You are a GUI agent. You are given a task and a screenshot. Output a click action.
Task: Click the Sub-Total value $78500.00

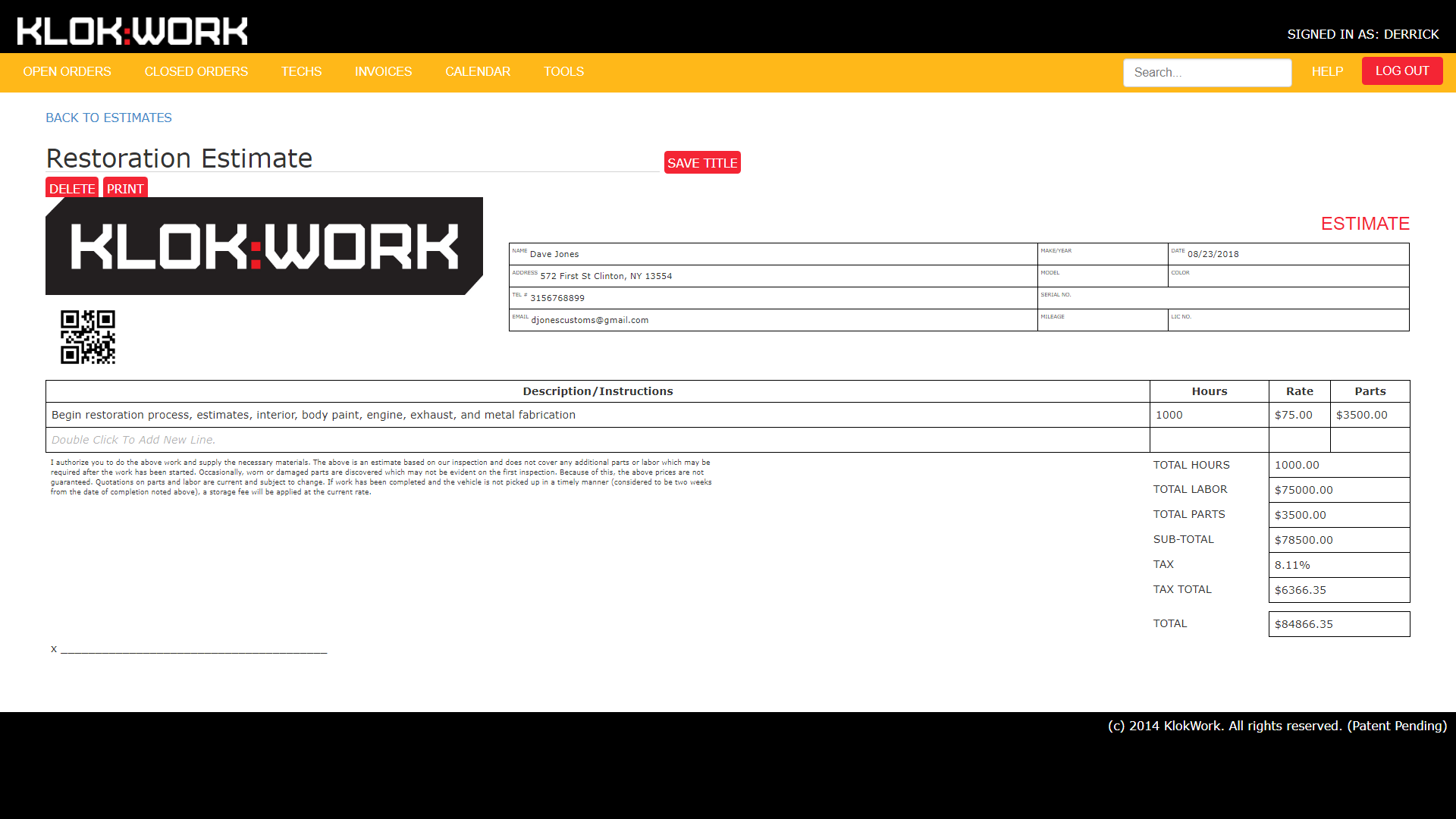[x=1339, y=540]
